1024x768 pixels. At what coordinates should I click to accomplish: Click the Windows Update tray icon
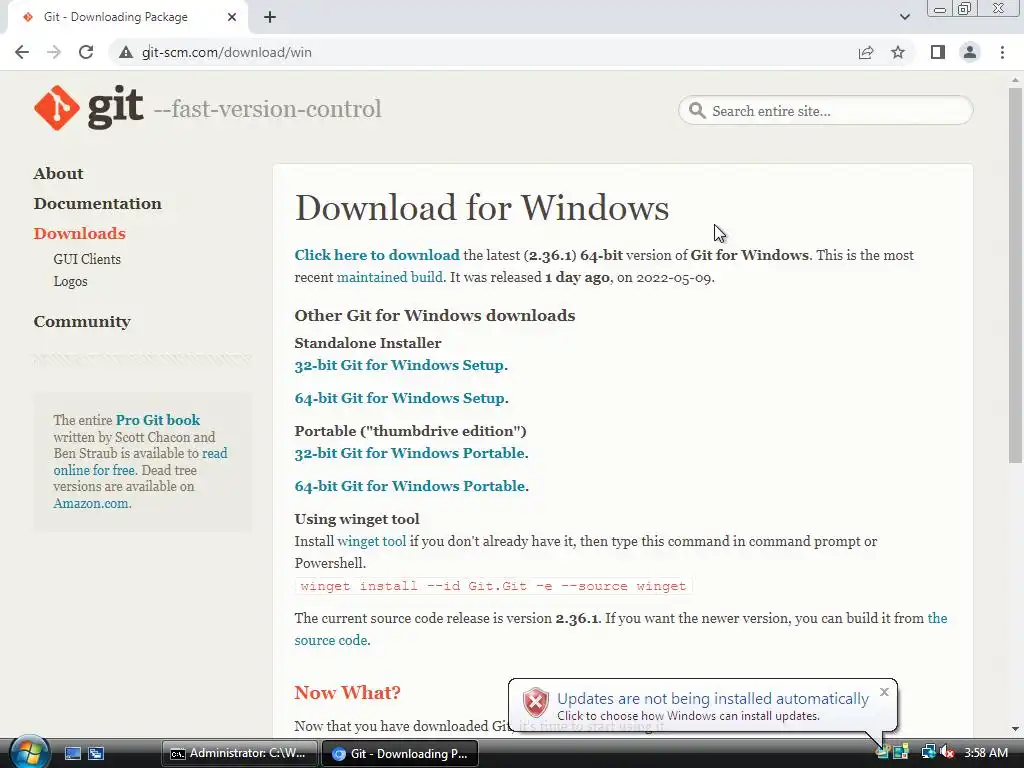(x=883, y=753)
